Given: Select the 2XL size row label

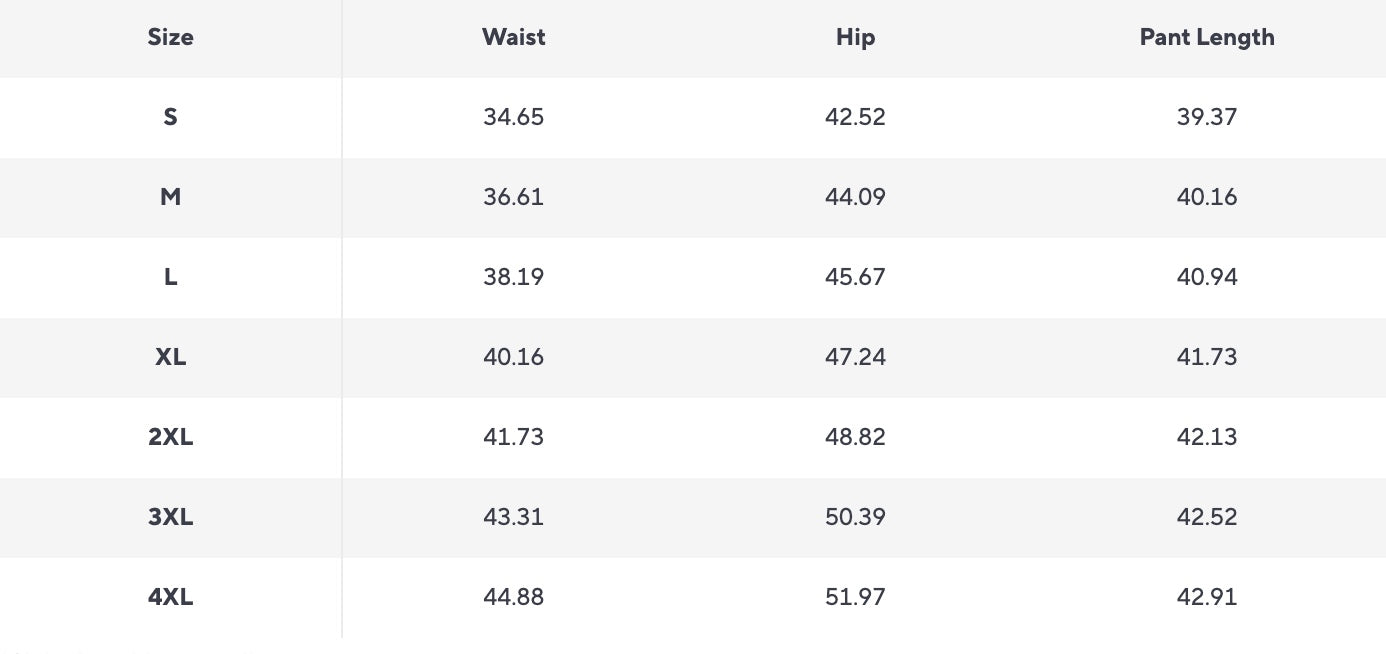Looking at the screenshot, I should tap(170, 437).
